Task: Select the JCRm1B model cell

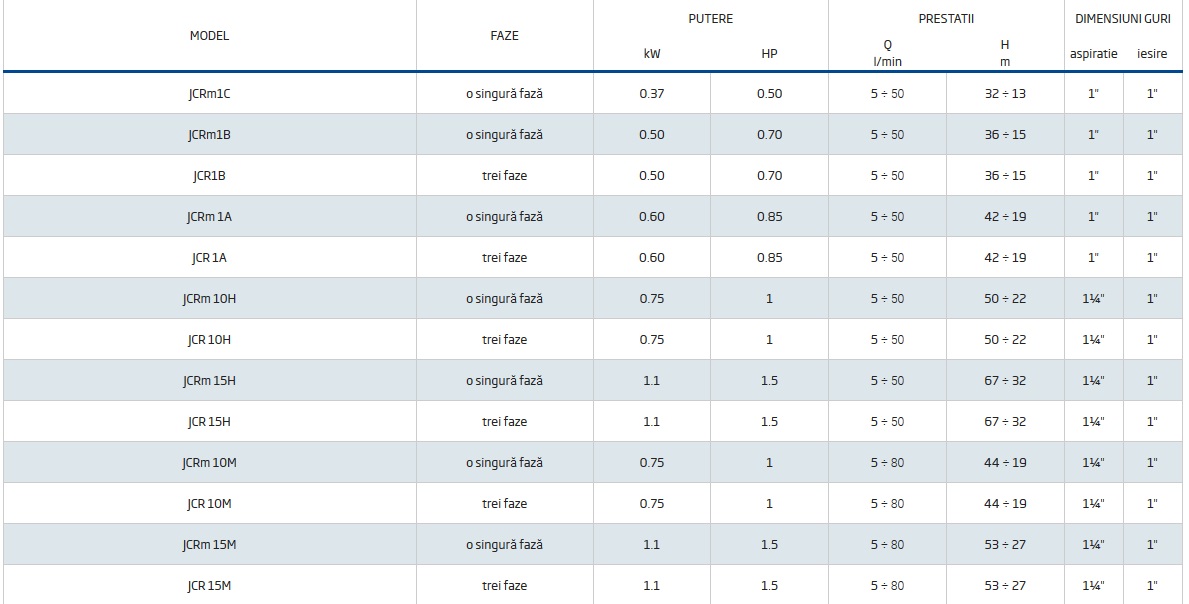Action: [x=209, y=135]
